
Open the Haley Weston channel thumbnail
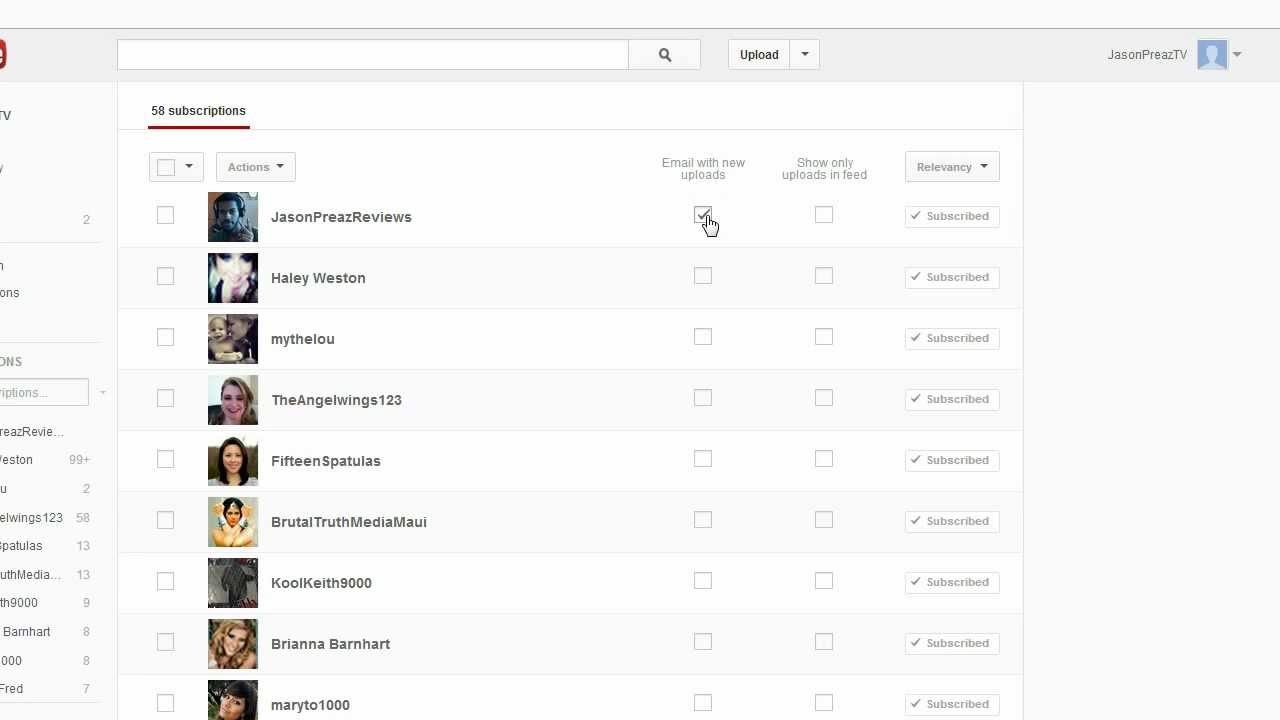click(x=233, y=278)
